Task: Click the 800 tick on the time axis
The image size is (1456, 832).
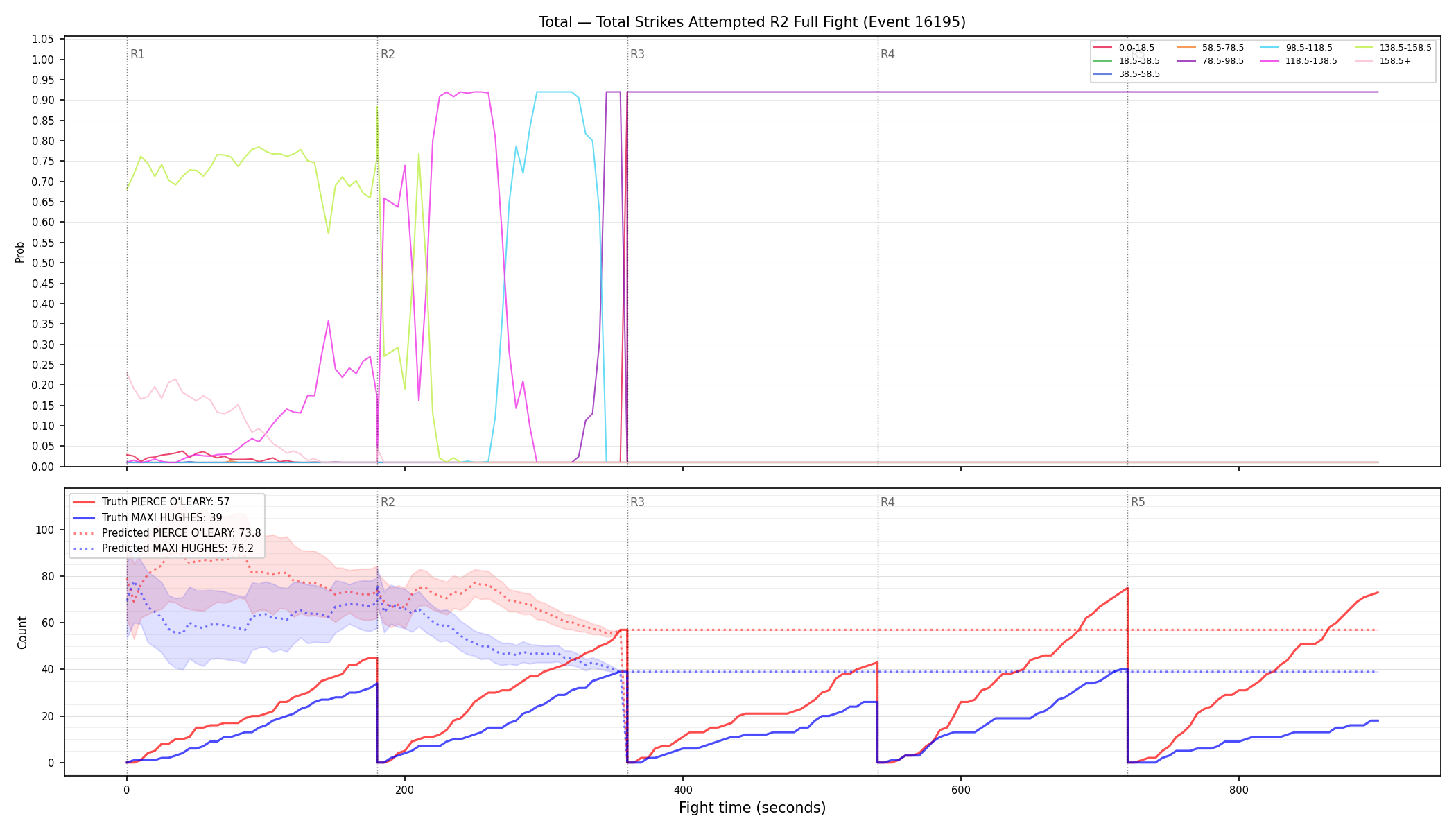Action: 1239,789
